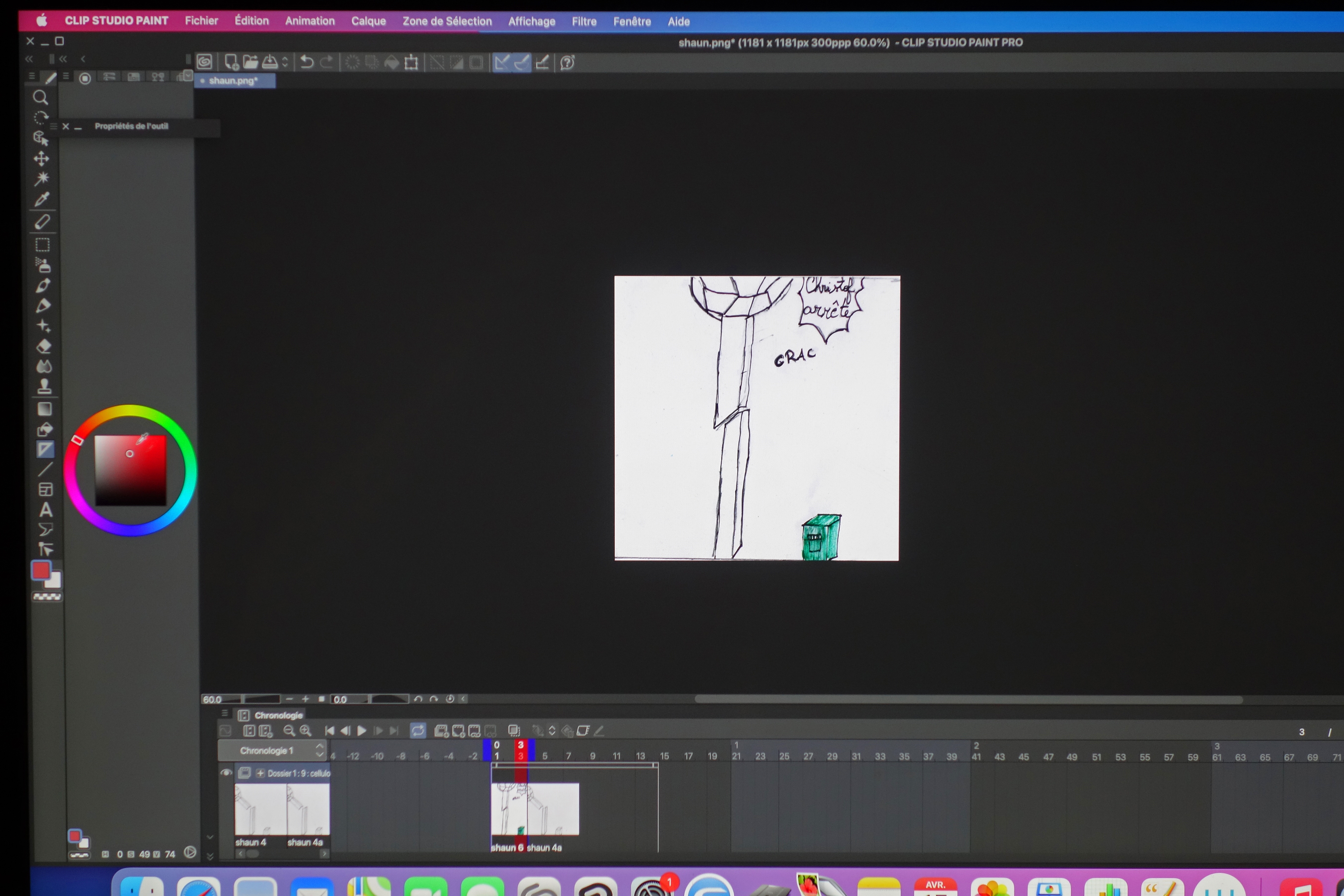The image size is (1344, 896).
Task: Collapse the left palette dock arrows
Action: pyautogui.click(x=29, y=59)
